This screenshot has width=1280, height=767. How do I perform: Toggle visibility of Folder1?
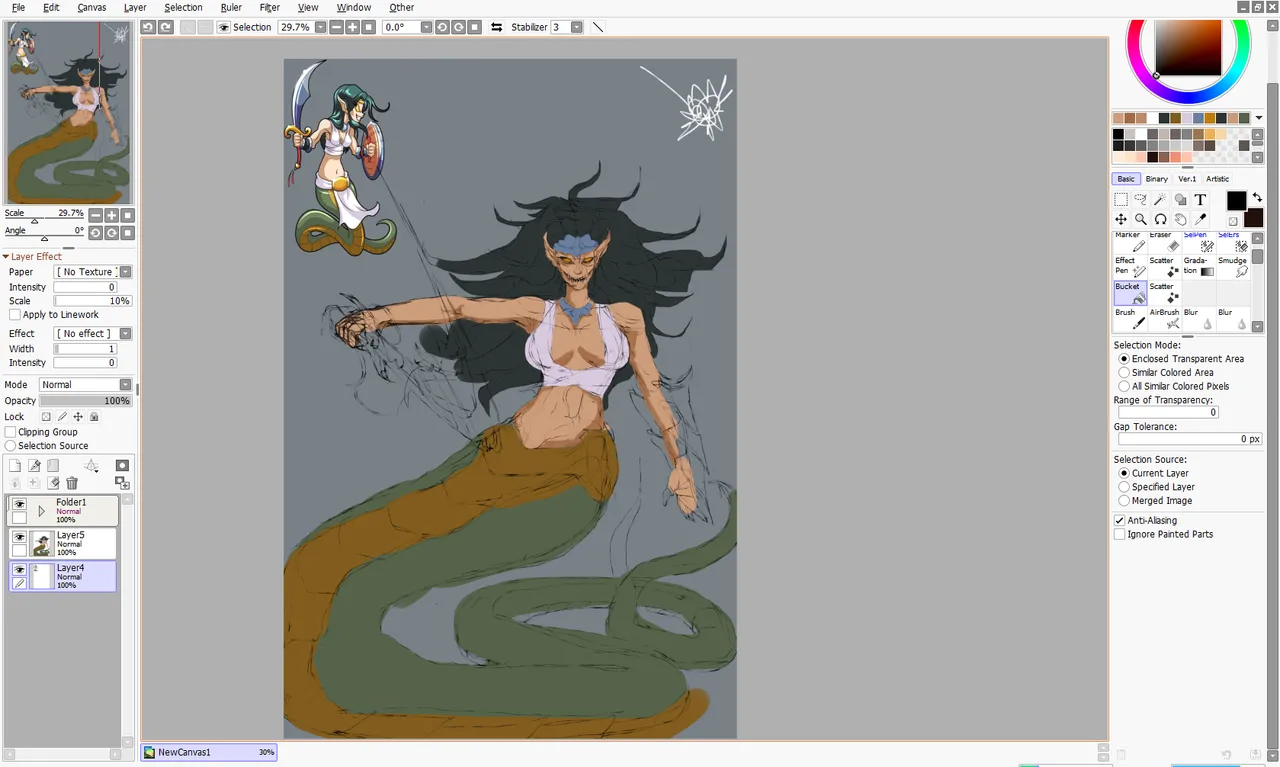click(x=19, y=504)
